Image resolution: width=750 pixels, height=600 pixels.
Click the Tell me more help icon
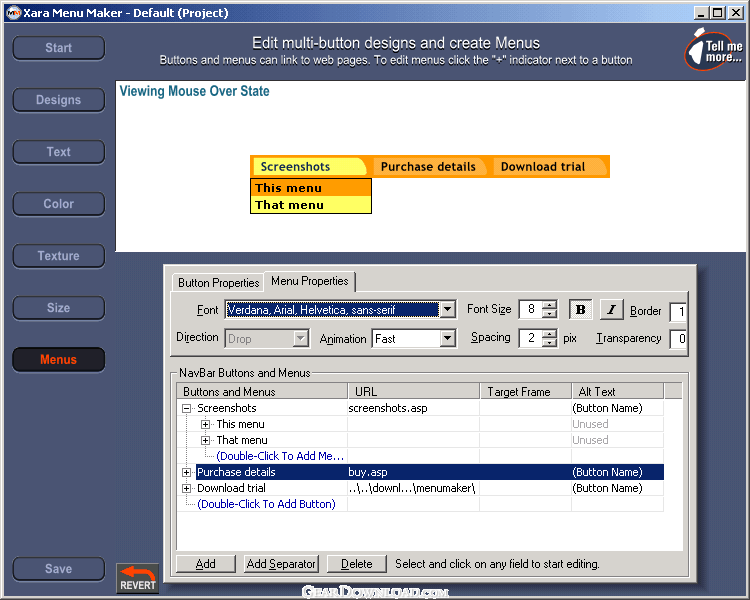click(714, 50)
